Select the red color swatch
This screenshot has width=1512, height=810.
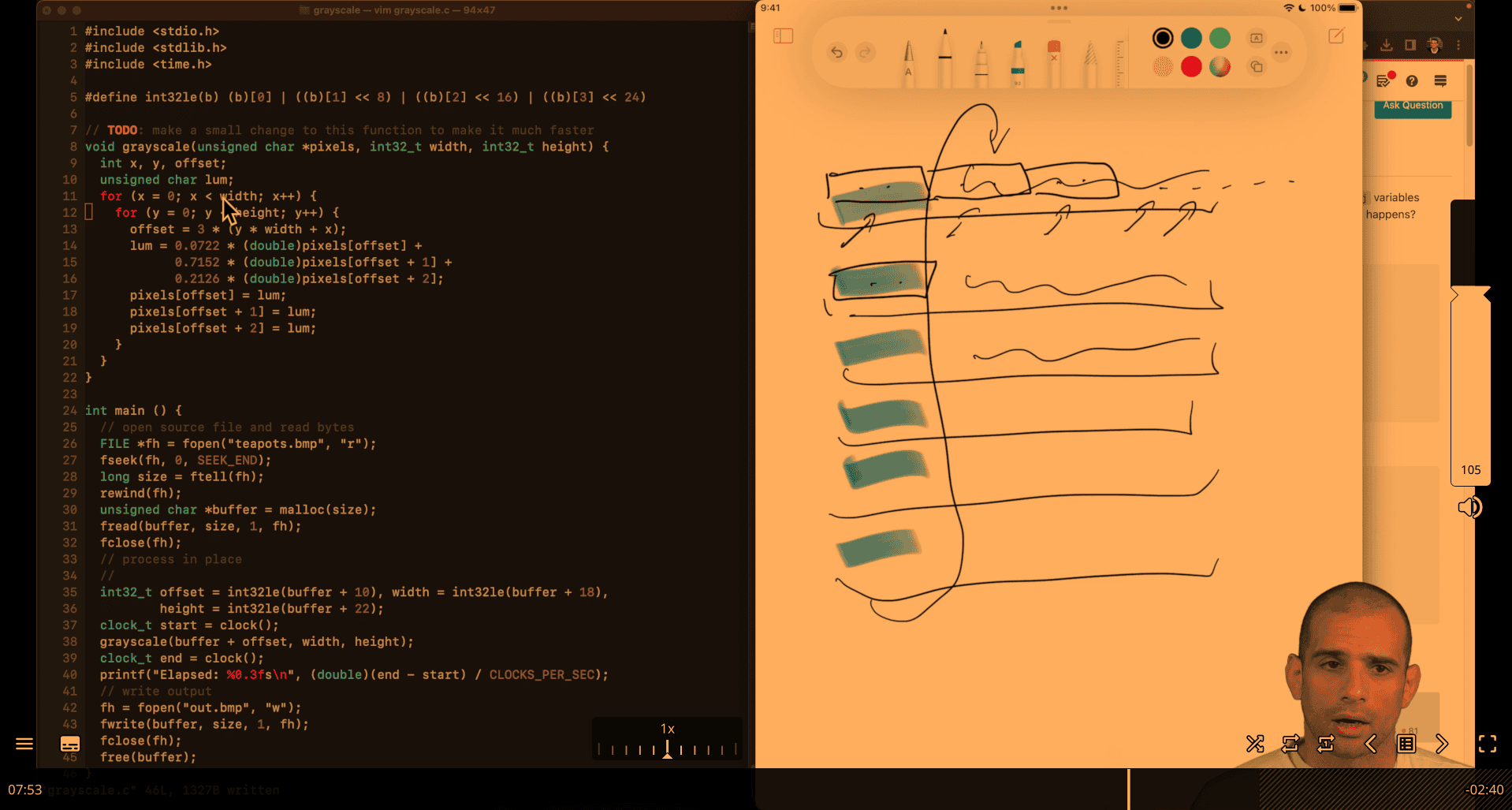pyautogui.click(x=1191, y=67)
